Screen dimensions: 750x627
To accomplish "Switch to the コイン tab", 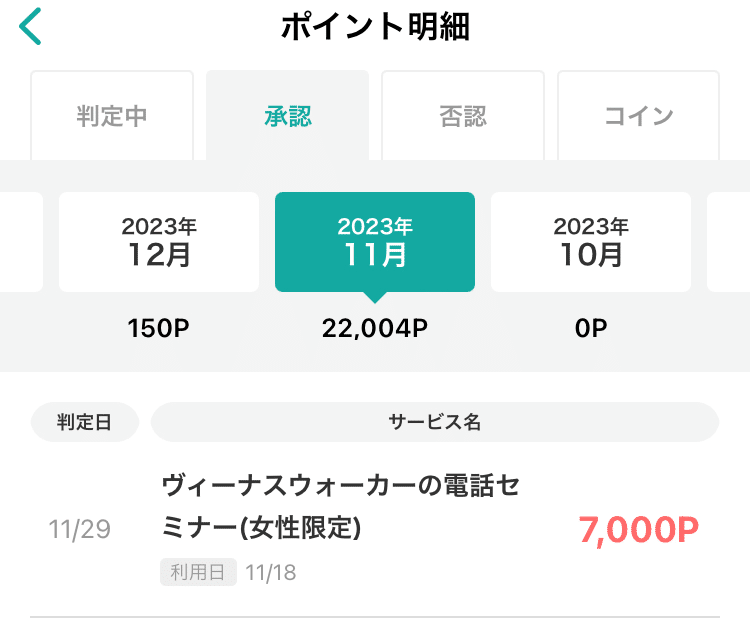I will (638, 116).
